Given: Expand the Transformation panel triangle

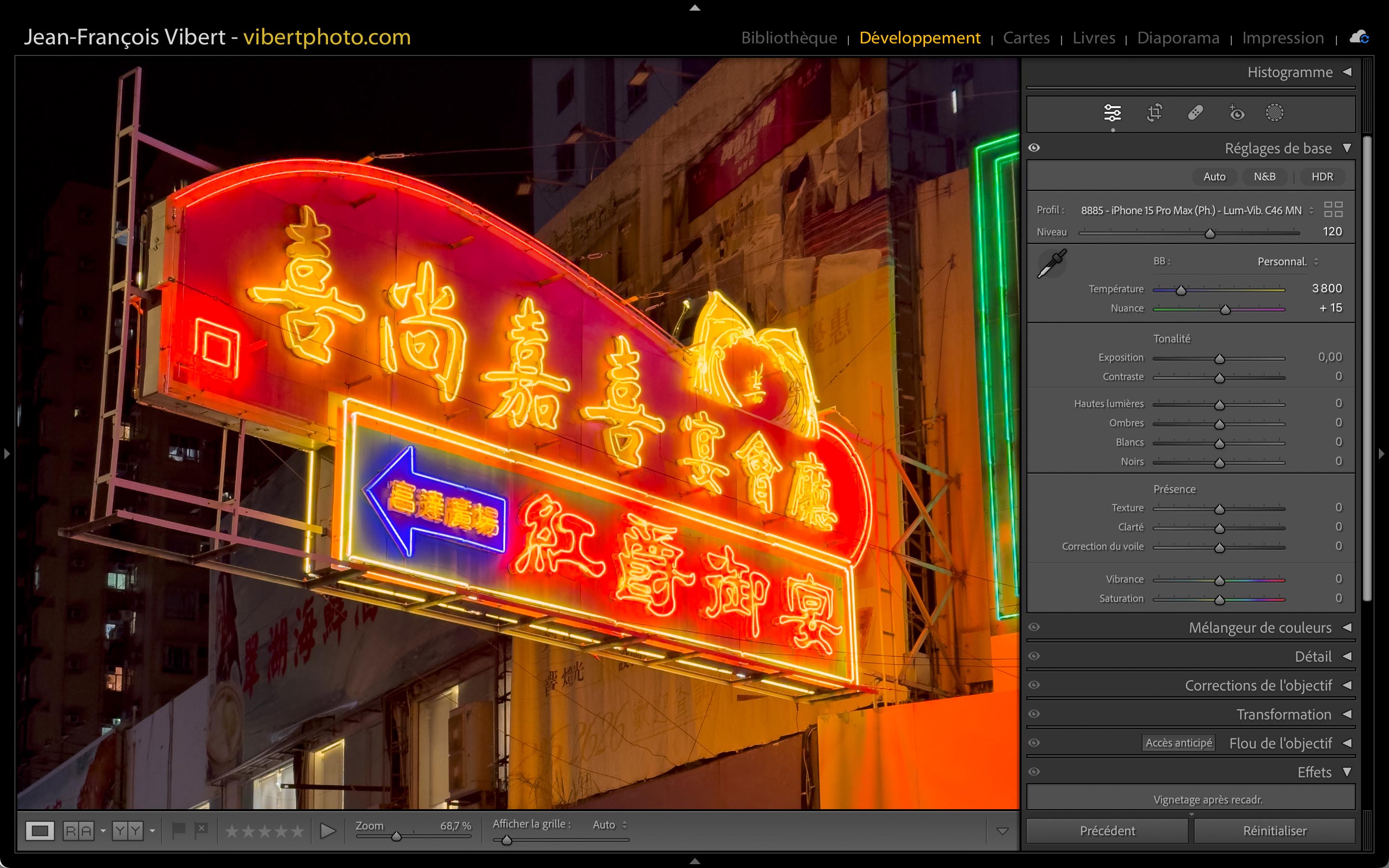Looking at the screenshot, I should 1347,714.
